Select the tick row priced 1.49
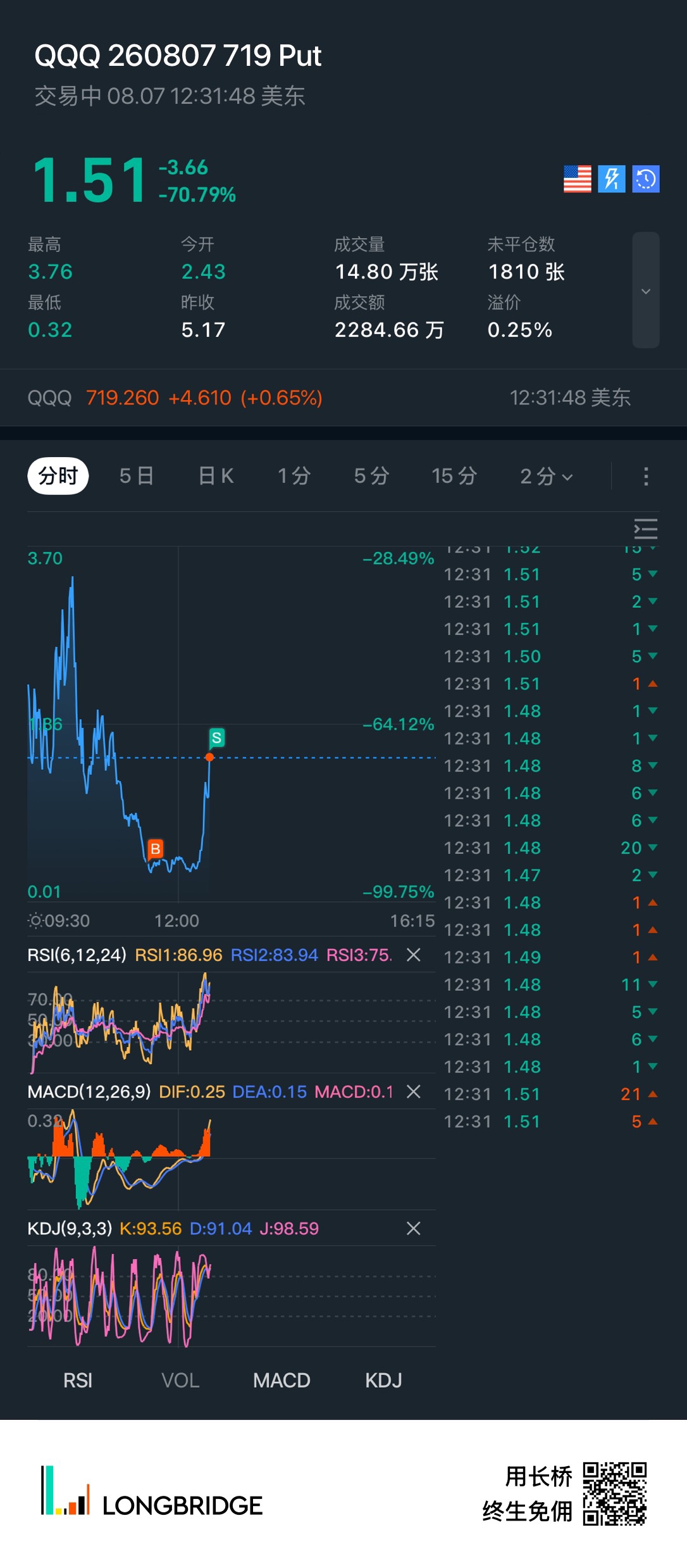 point(551,957)
